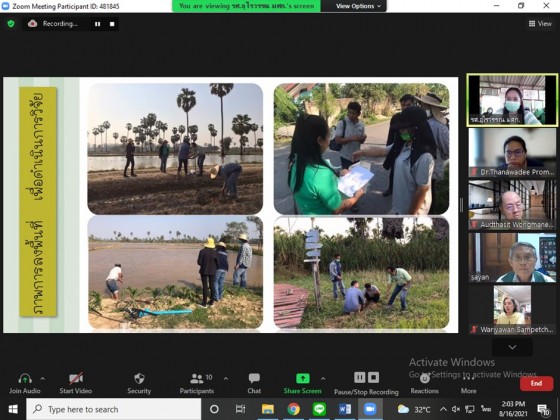560x420 pixels.
Task: Show more participant thumbnails with down chevron
Action: click(x=512, y=347)
